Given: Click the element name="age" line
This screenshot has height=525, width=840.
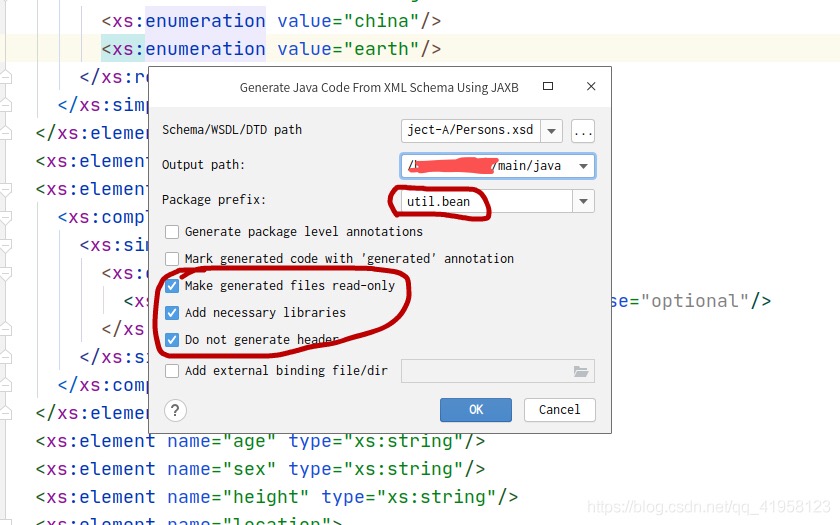Looking at the screenshot, I should click(260, 441).
